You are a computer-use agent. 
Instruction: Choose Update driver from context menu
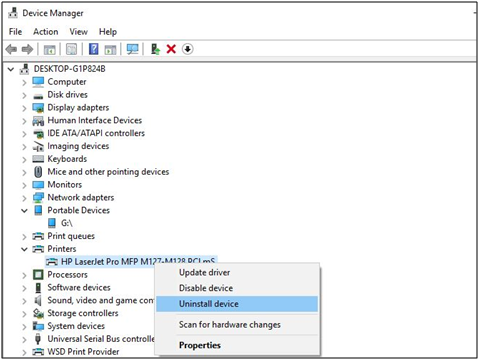(237, 273)
